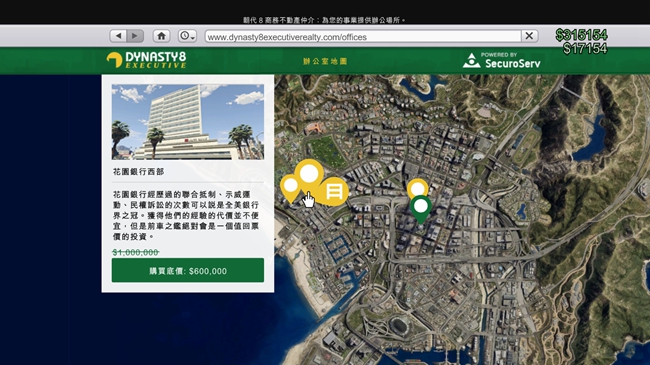Select the 辦公室地圖 office map heading

tap(325, 61)
